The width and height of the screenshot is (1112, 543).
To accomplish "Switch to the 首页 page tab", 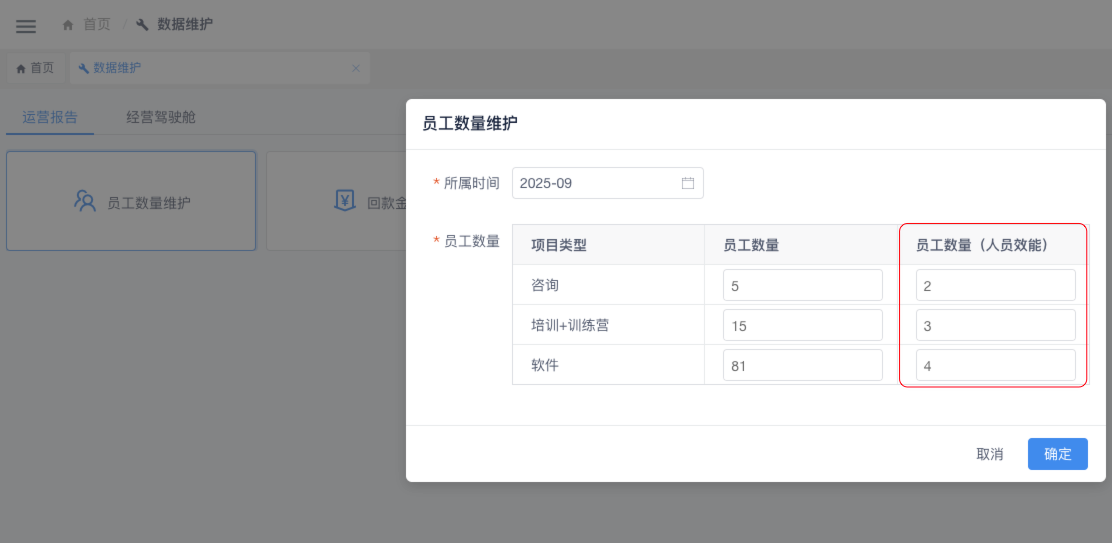I will tap(35, 68).
